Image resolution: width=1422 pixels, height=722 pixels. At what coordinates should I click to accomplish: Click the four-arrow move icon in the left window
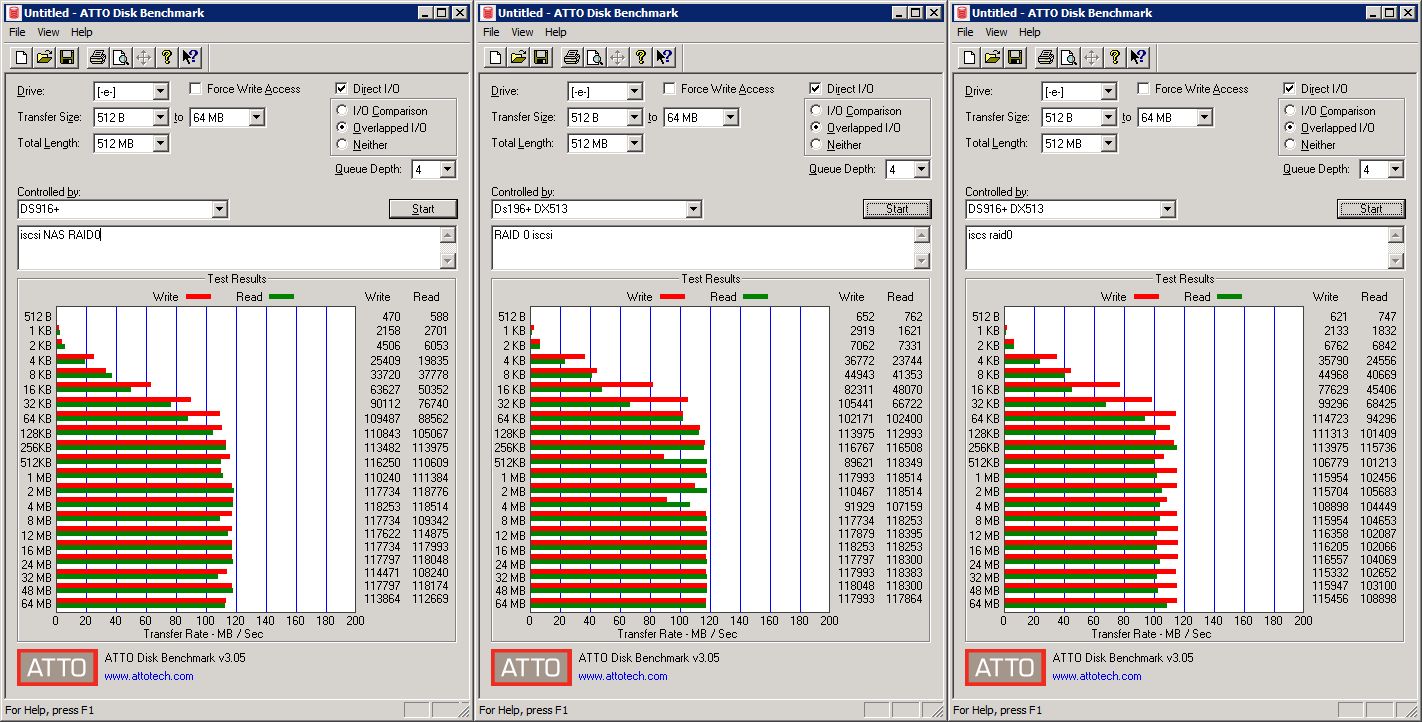[143, 57]
